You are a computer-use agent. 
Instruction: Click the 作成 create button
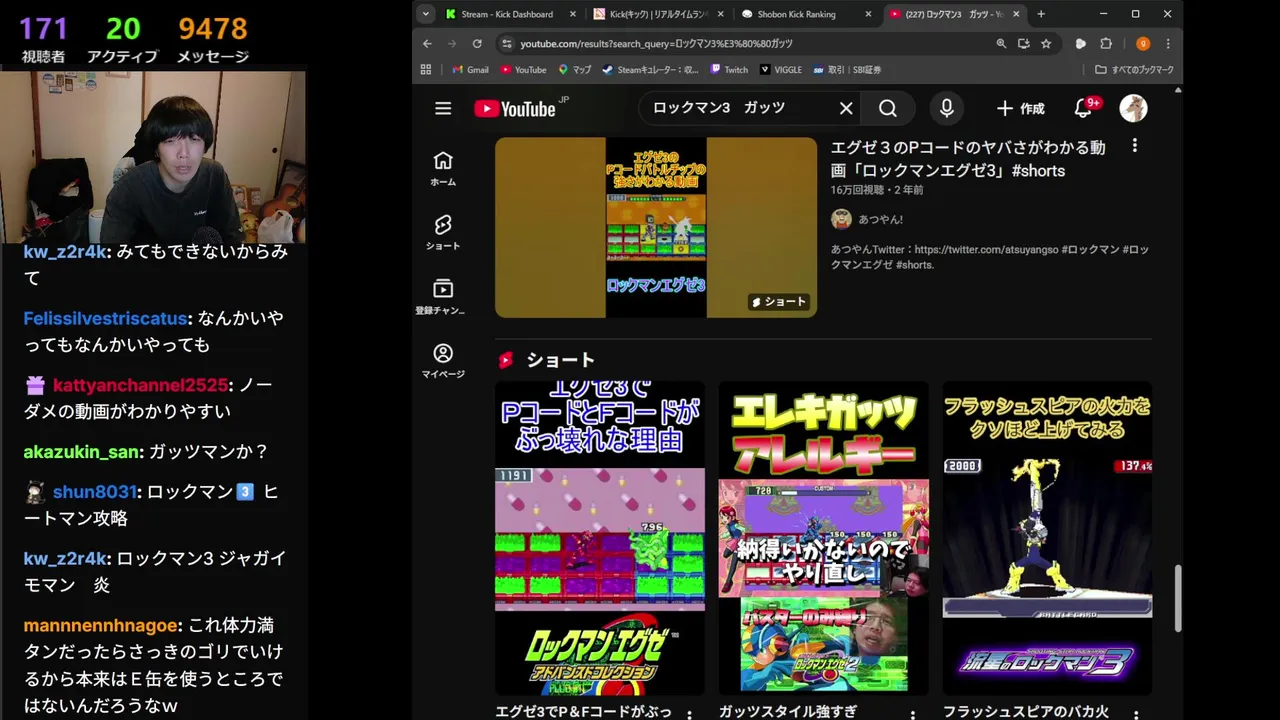[1020, 108]
